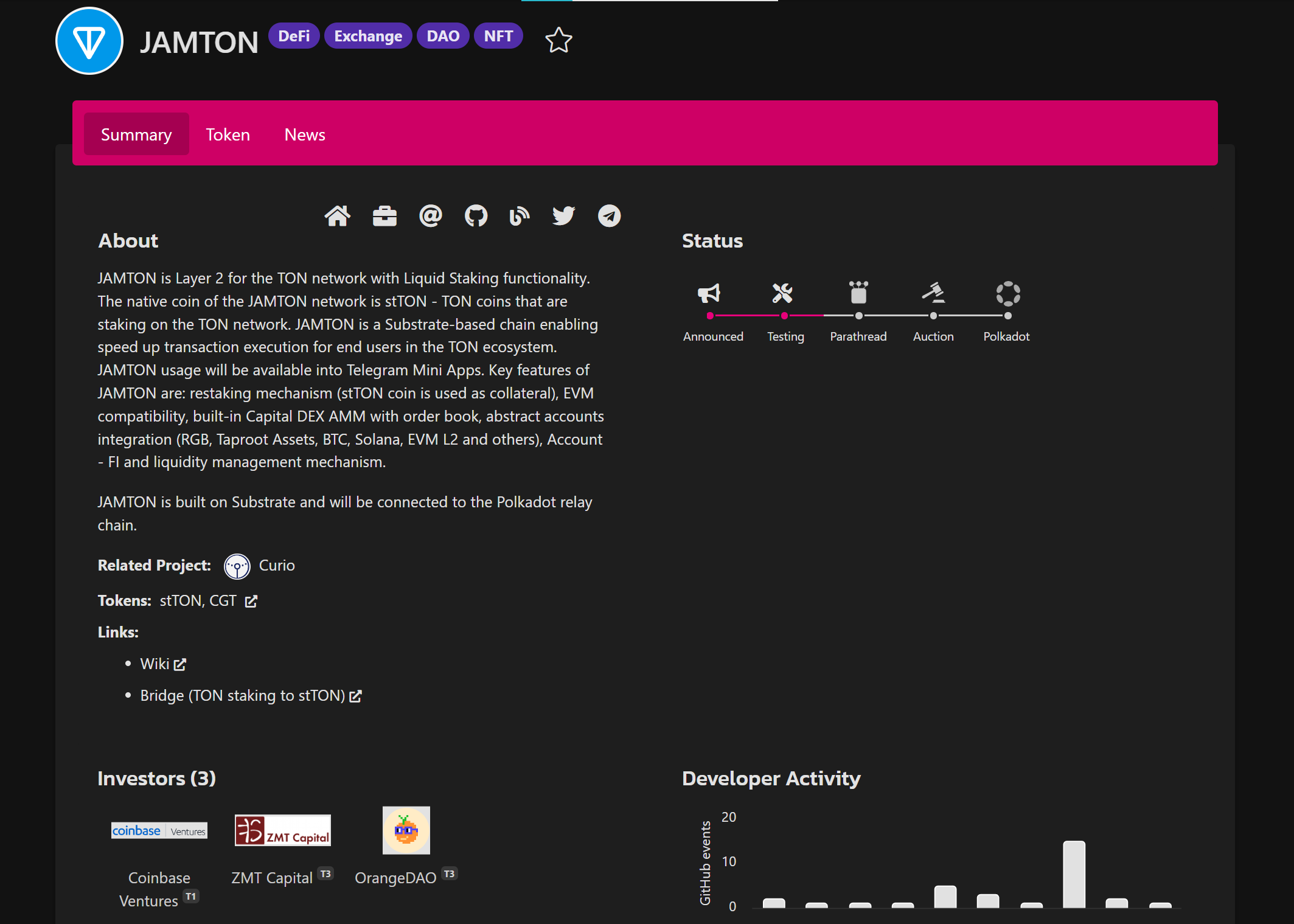Open the Telegram icon link
The height and width of the screenshot is (924, 1294).
pos(609,215)
